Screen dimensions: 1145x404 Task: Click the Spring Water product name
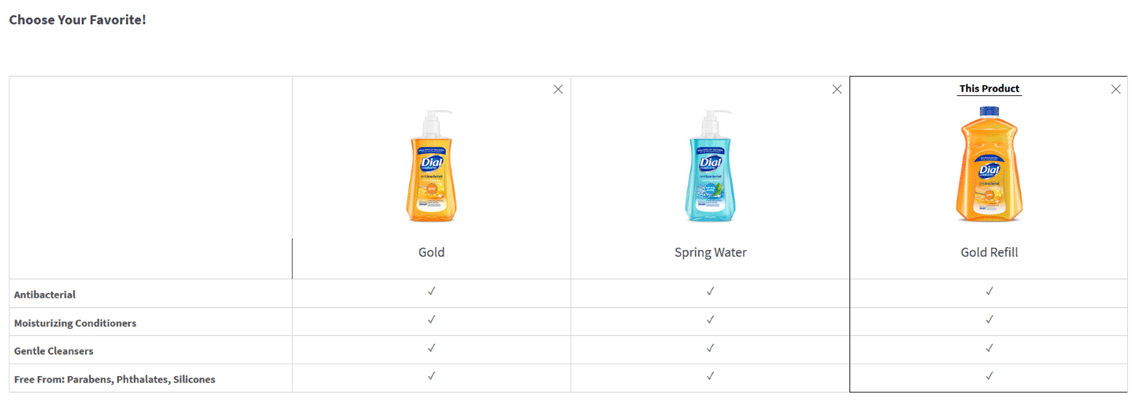pyautogui.click(x=710, y=252)
